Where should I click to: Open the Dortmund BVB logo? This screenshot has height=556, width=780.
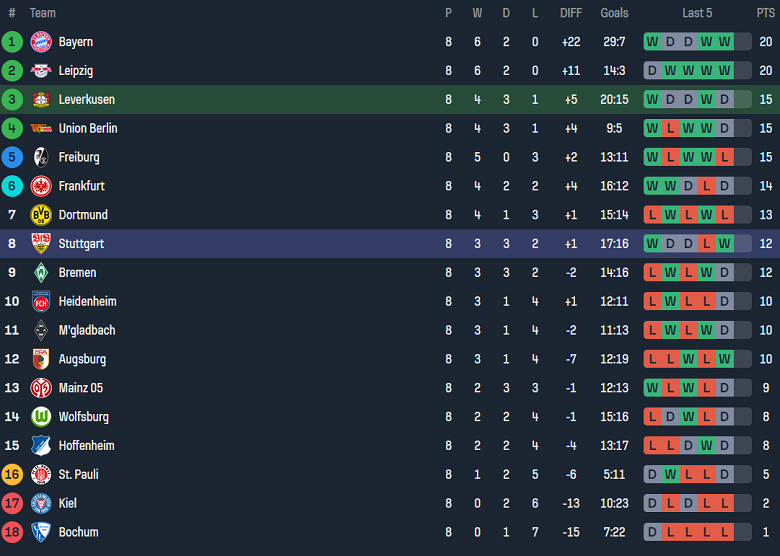coord(41,215)
